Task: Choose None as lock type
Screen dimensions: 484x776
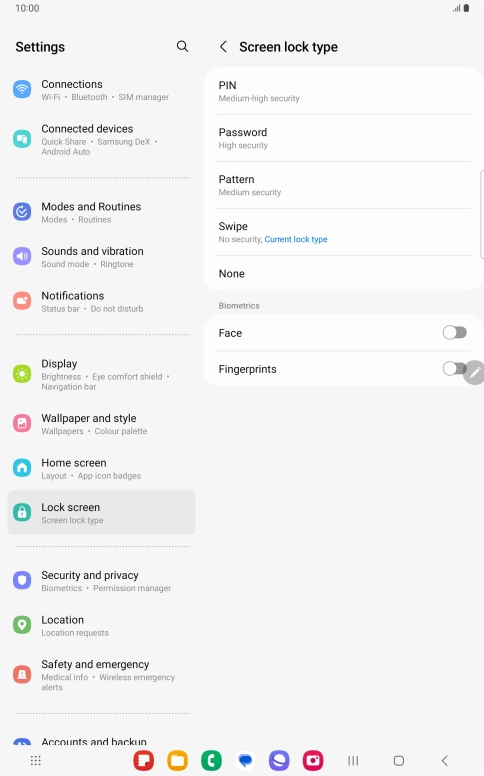Action: click(343, 274)
